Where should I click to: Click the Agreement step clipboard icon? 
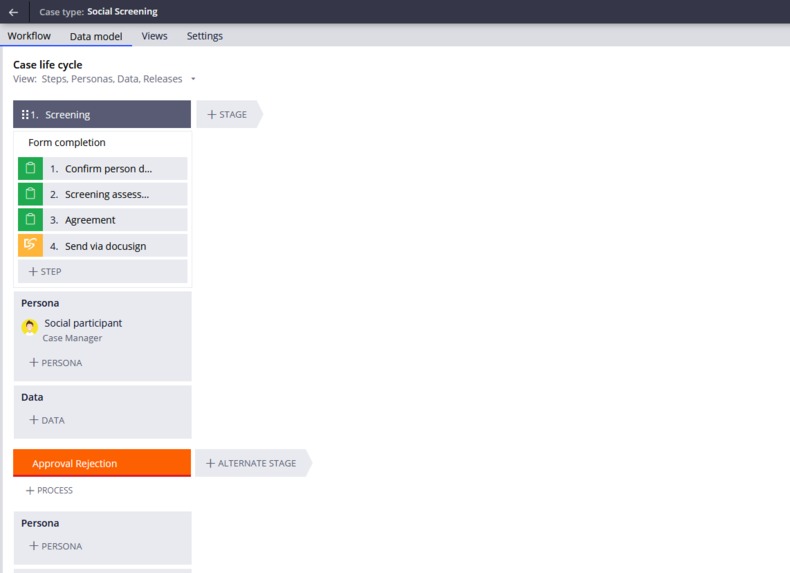point(30,220)
